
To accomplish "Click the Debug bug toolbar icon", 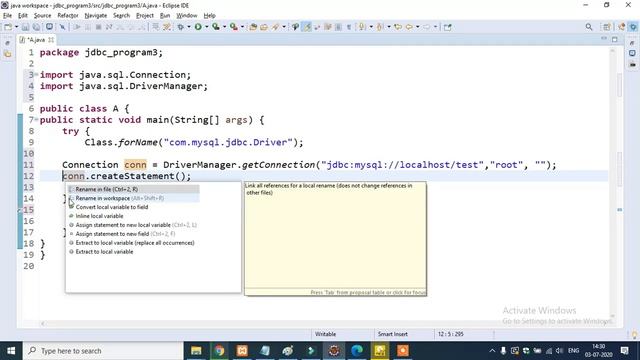I will pos(180,27).
